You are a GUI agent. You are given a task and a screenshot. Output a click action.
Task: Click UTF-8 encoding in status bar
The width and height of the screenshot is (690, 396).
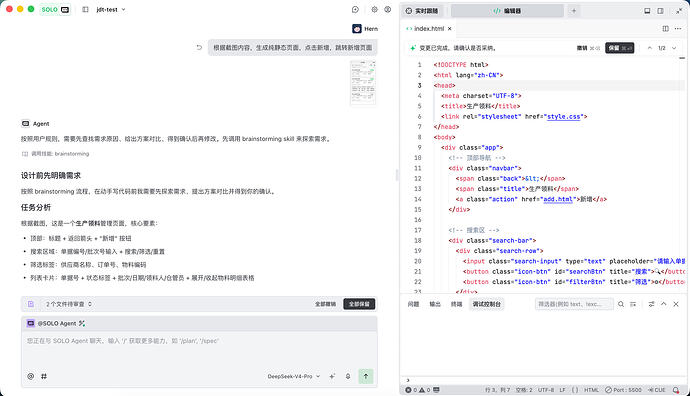(x=546, y=390)
